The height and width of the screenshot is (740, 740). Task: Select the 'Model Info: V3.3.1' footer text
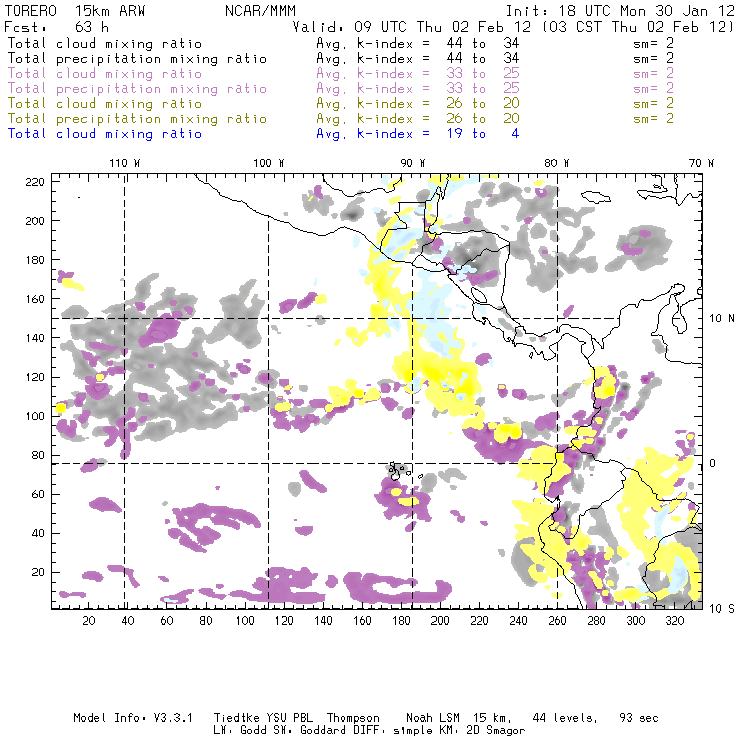(x=133, y=718)
